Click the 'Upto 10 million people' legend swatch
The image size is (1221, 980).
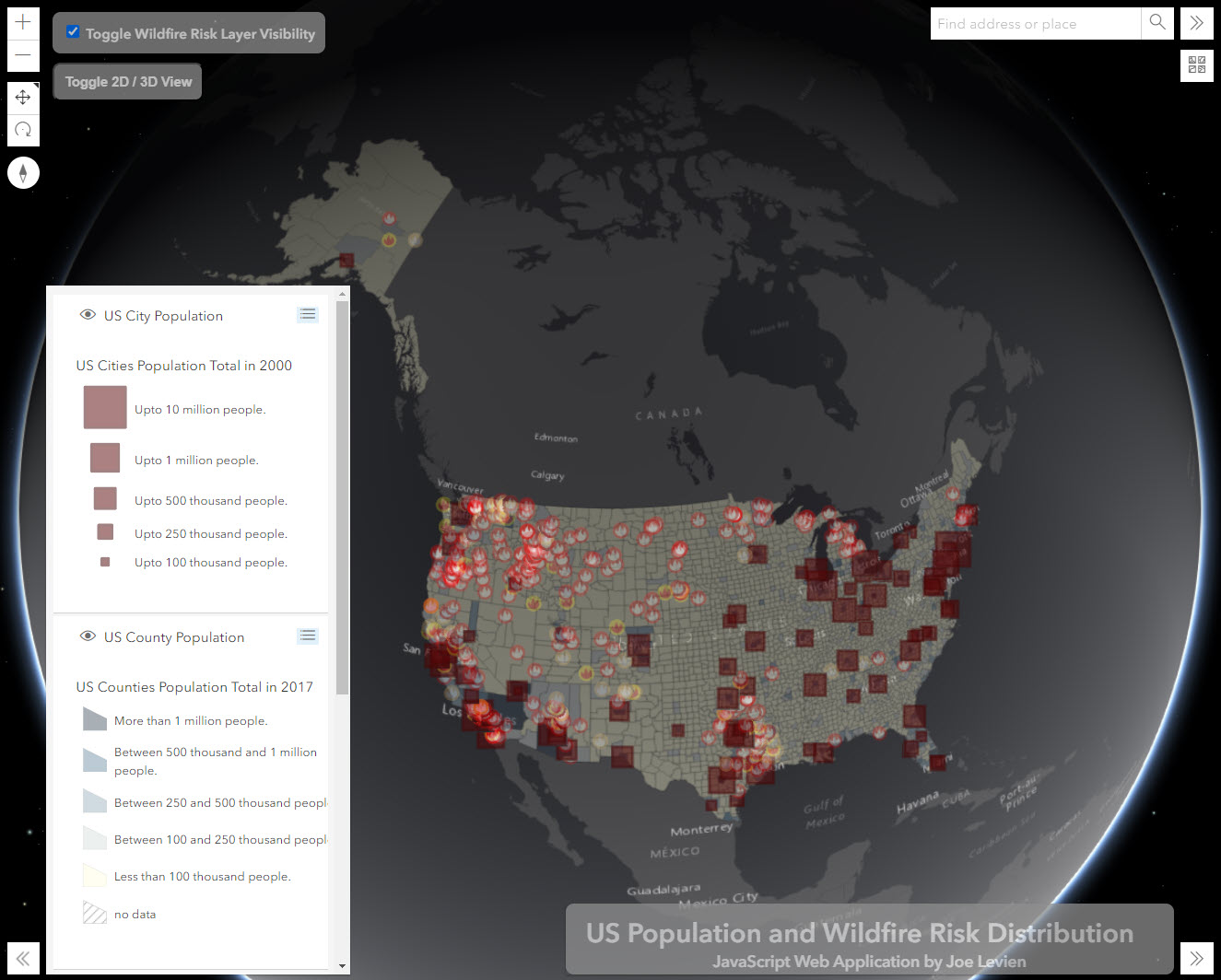104,406
